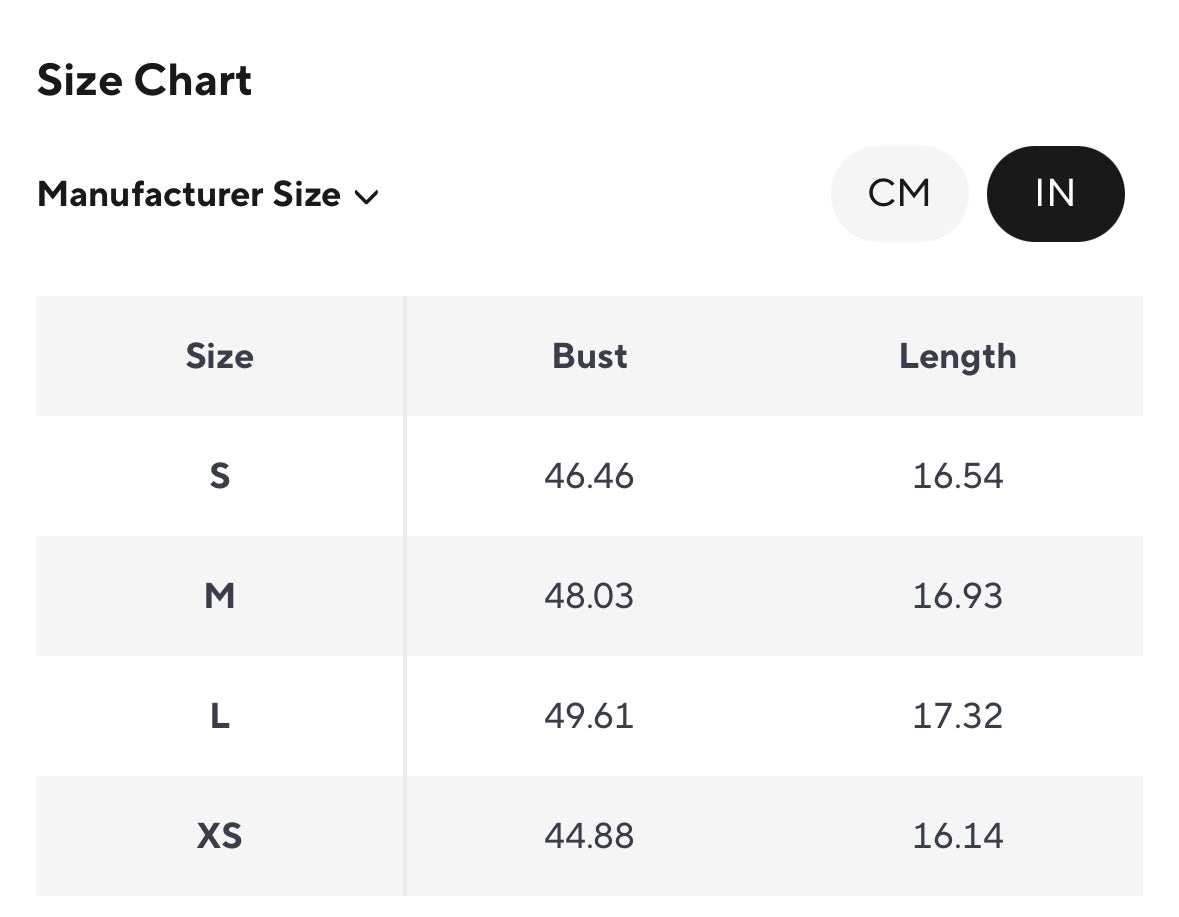Click the Size Chart heading
This screenshot has height=917, width=1179.
tap(145, 80)
